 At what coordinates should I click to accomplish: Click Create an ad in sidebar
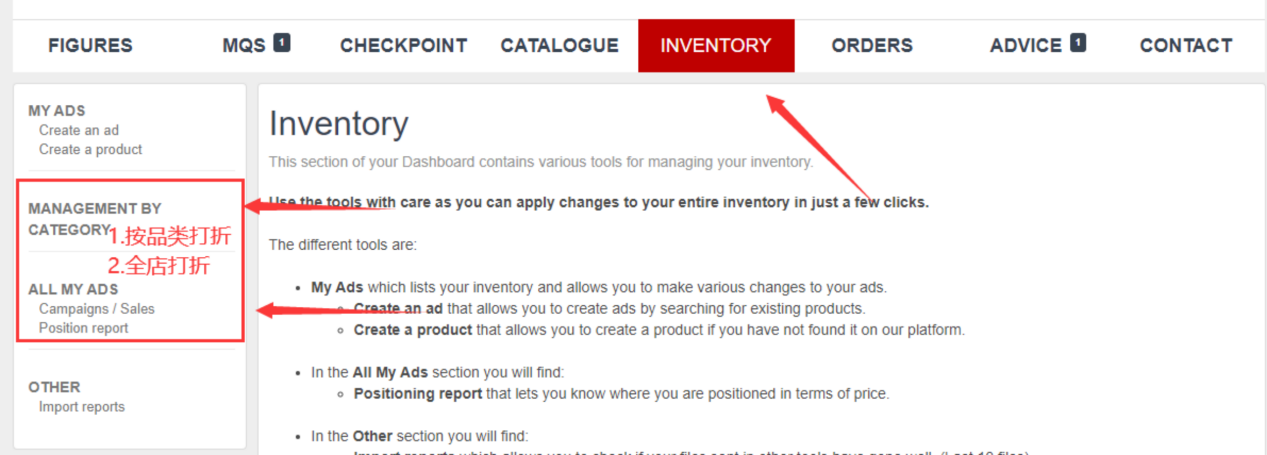coord(79,130)
